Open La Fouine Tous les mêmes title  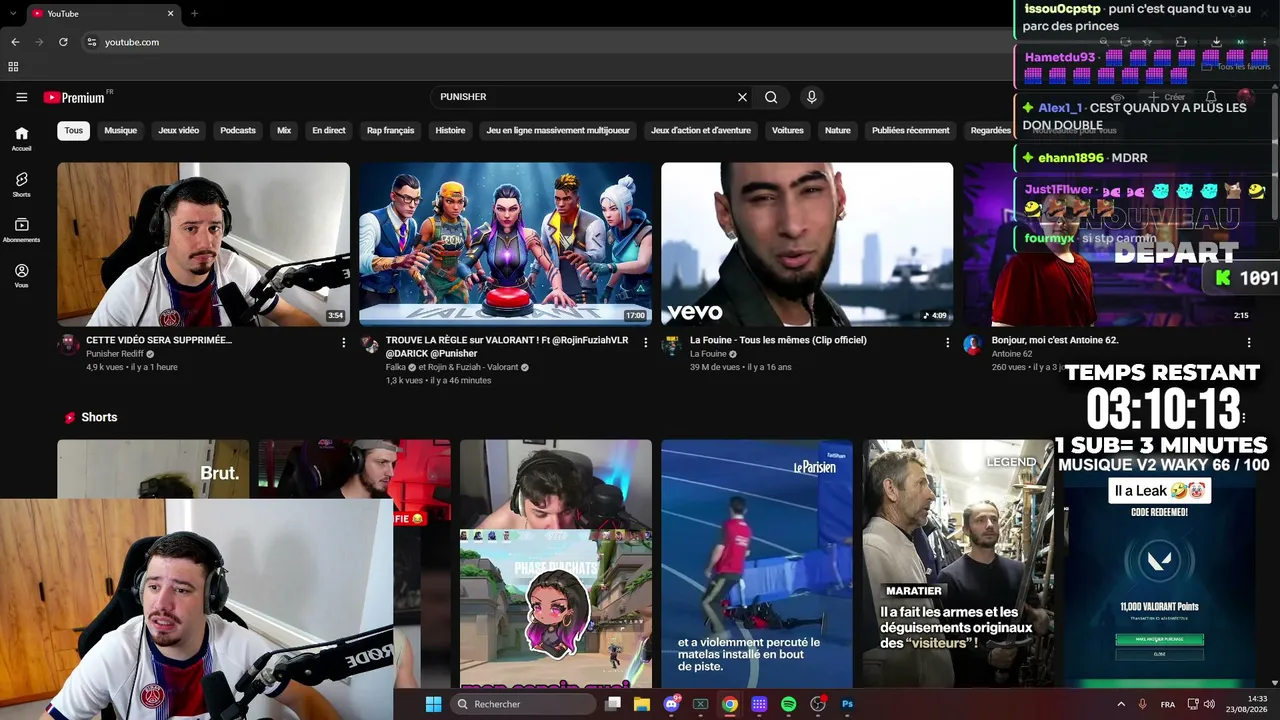click(x=778, y=340)
